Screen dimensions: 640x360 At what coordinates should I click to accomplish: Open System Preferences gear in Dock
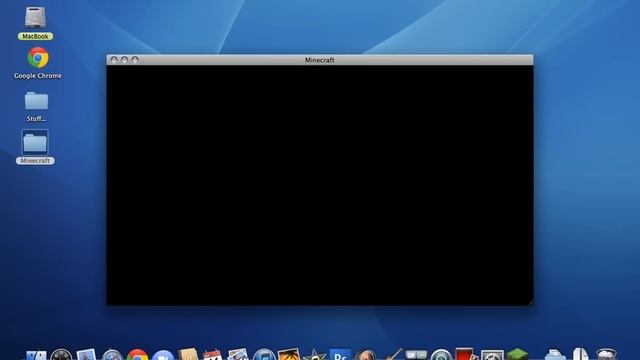(x=492, y=355)
